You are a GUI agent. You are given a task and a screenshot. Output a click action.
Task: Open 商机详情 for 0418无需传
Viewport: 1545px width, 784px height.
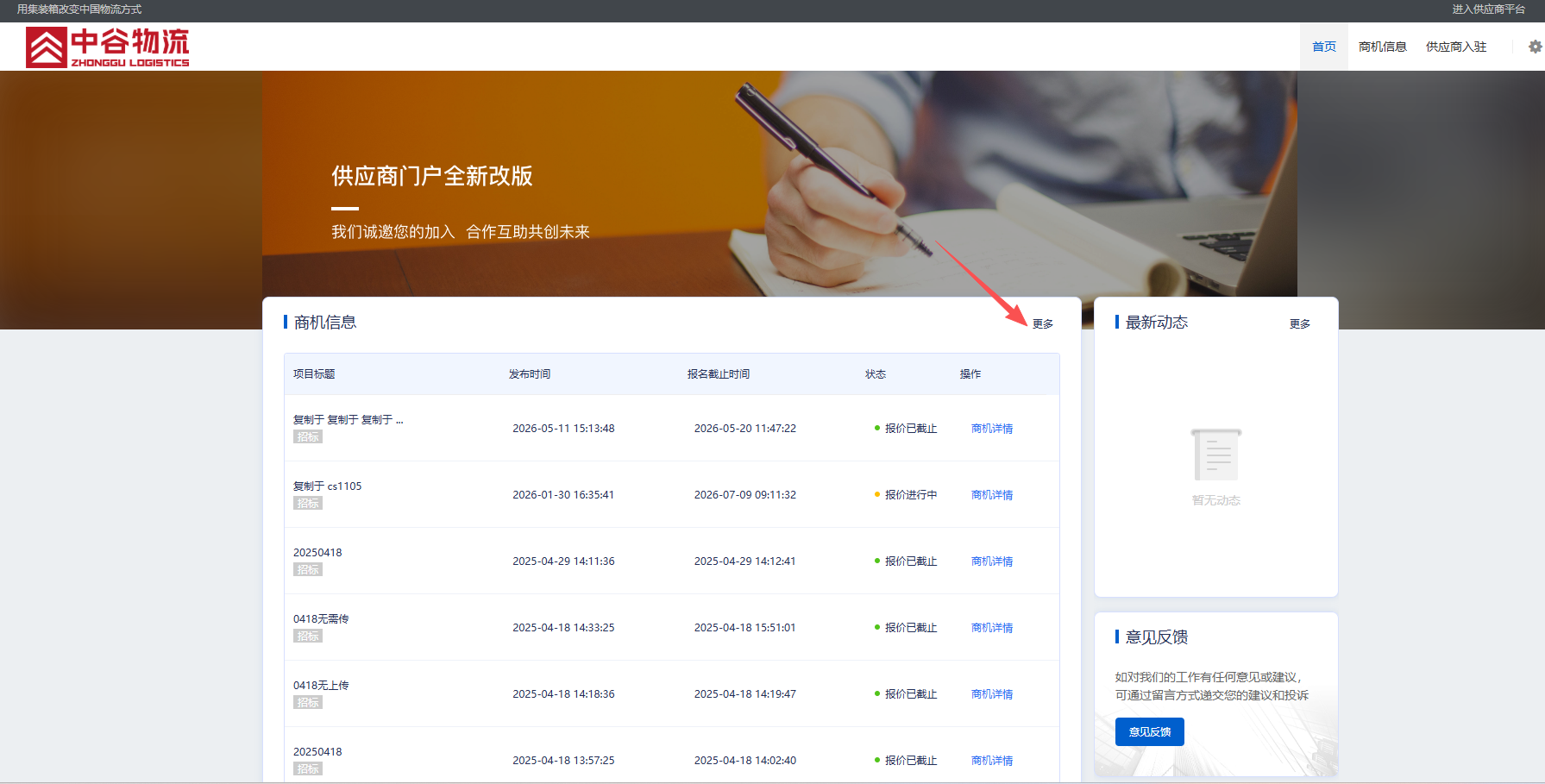point(992,628)
